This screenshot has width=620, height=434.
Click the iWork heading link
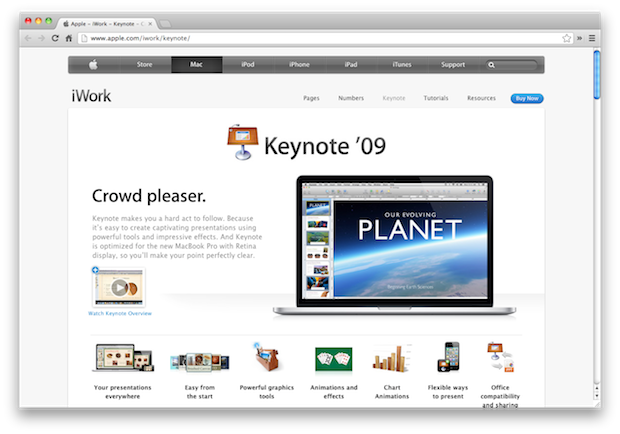(x=91, y=96)
